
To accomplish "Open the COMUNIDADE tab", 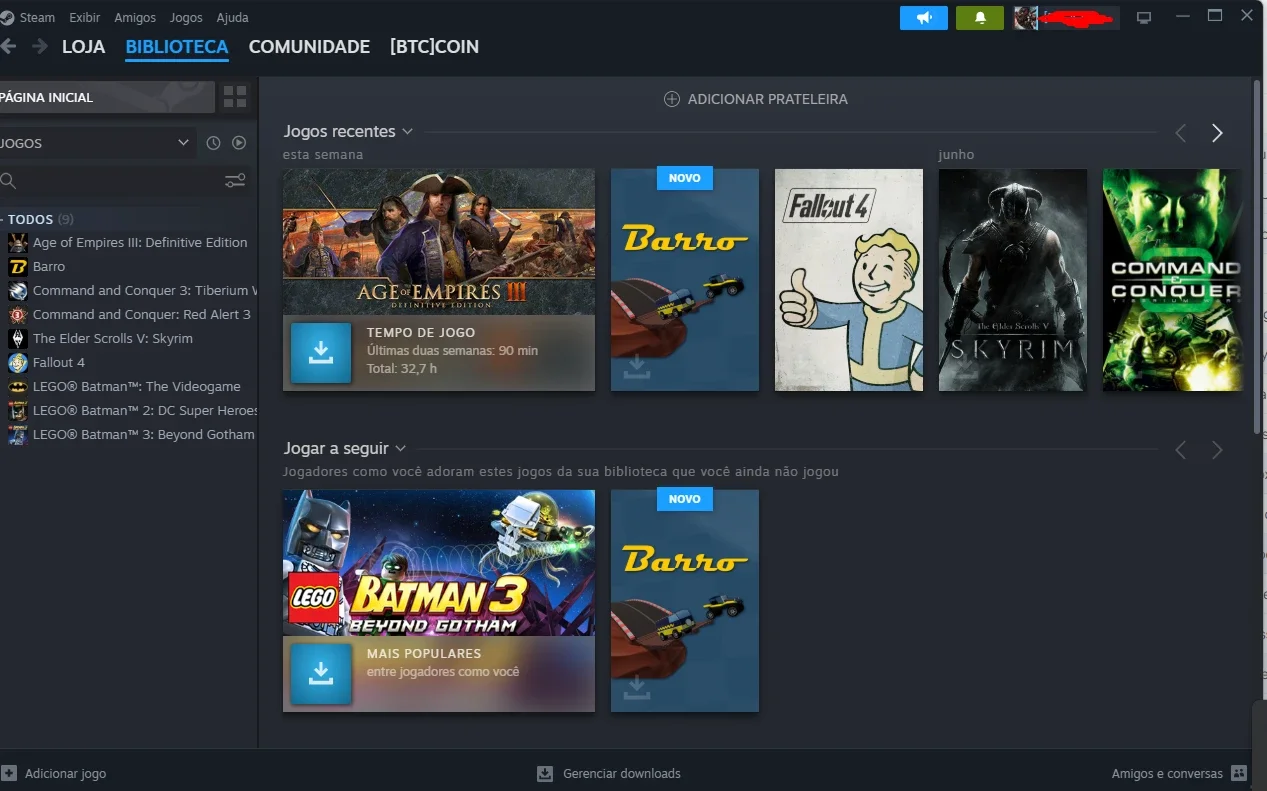I will [x=309, y=47].
